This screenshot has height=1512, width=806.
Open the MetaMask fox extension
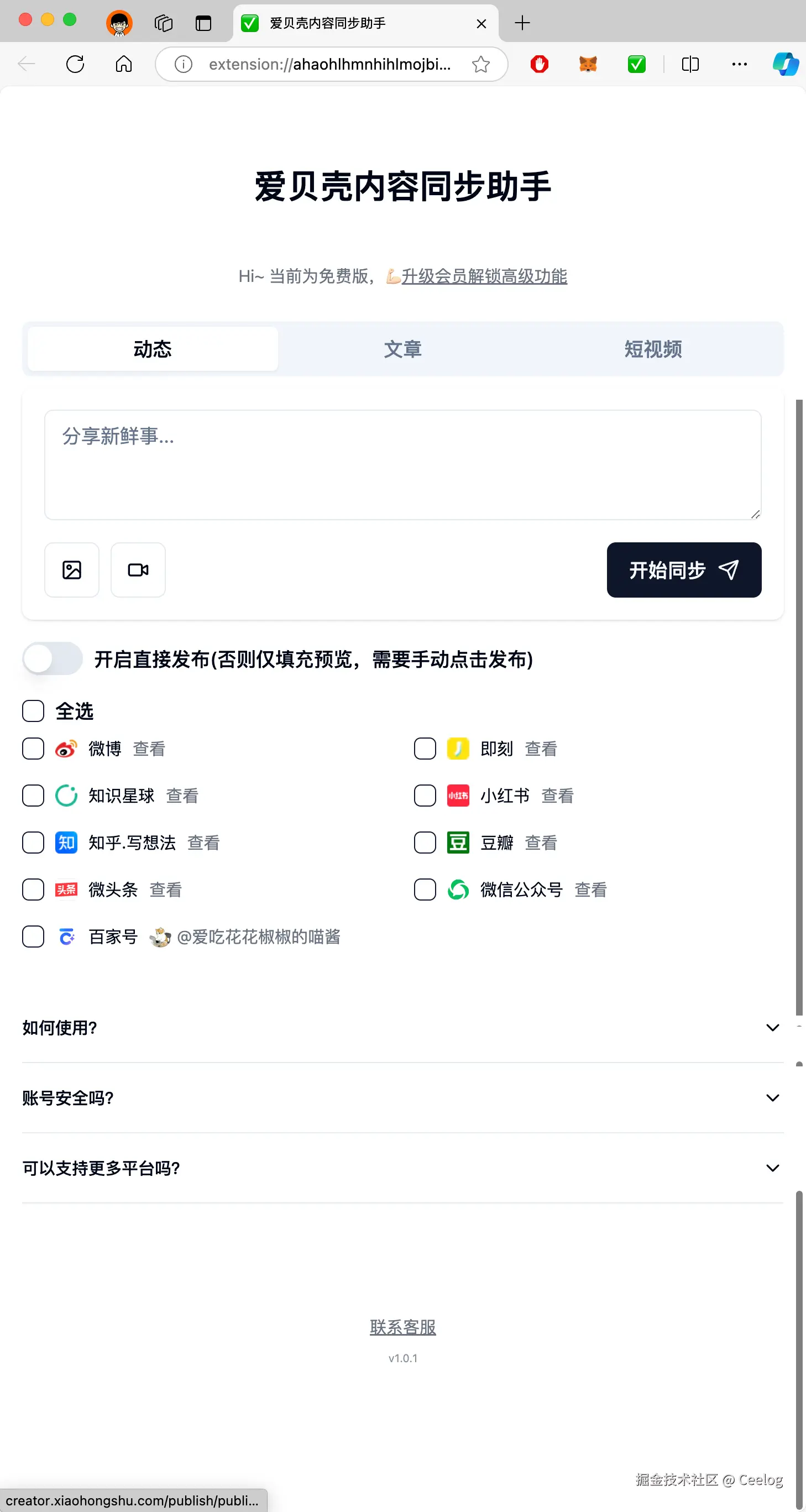pos(588,64)
